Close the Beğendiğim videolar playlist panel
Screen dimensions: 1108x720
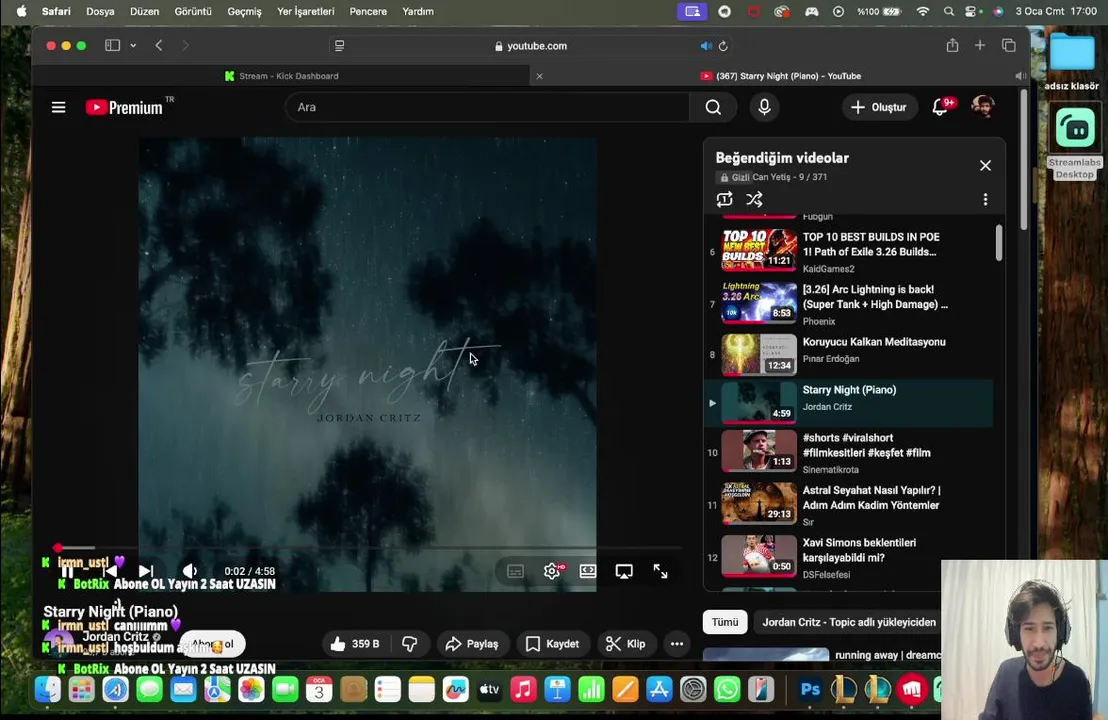(985, 165)
